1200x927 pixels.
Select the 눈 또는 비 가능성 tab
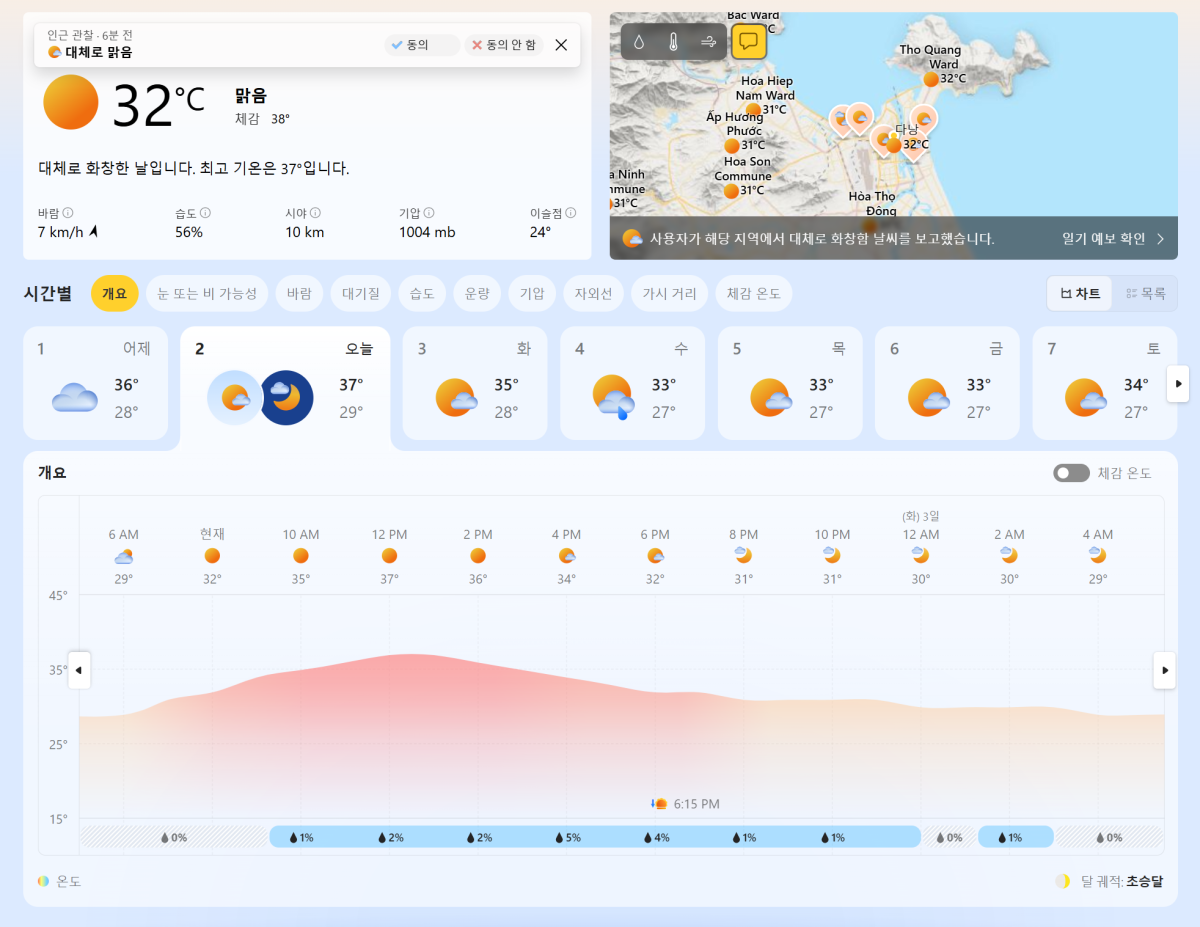click(x=207, y=293)
